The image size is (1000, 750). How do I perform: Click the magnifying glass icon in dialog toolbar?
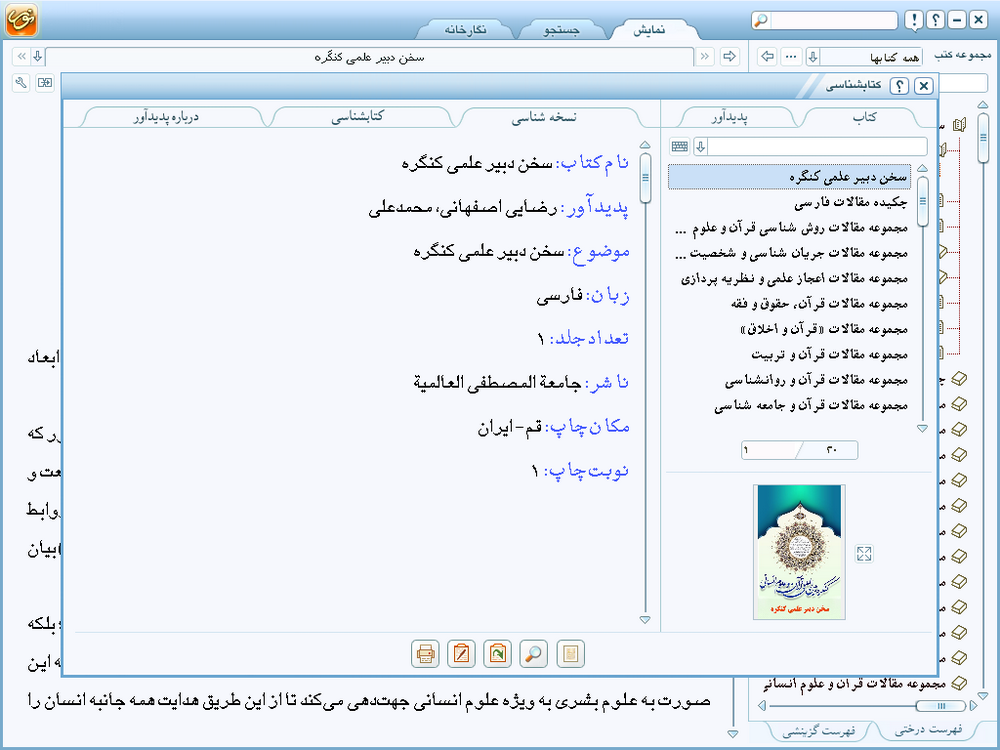(x=534, y=654)
